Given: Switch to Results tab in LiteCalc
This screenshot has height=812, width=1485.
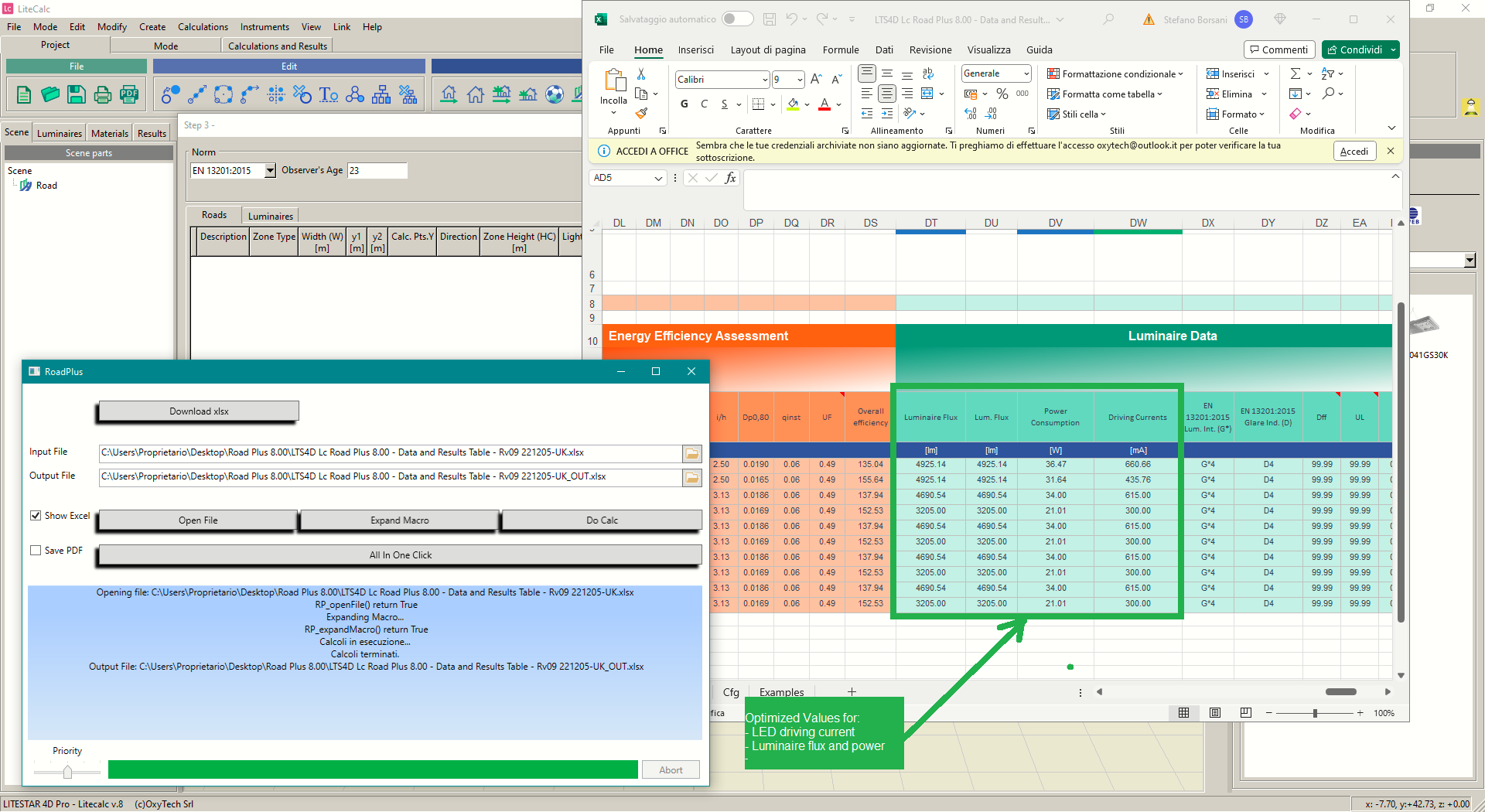Looking at the screenshot, I should click(x=152, y=133).
